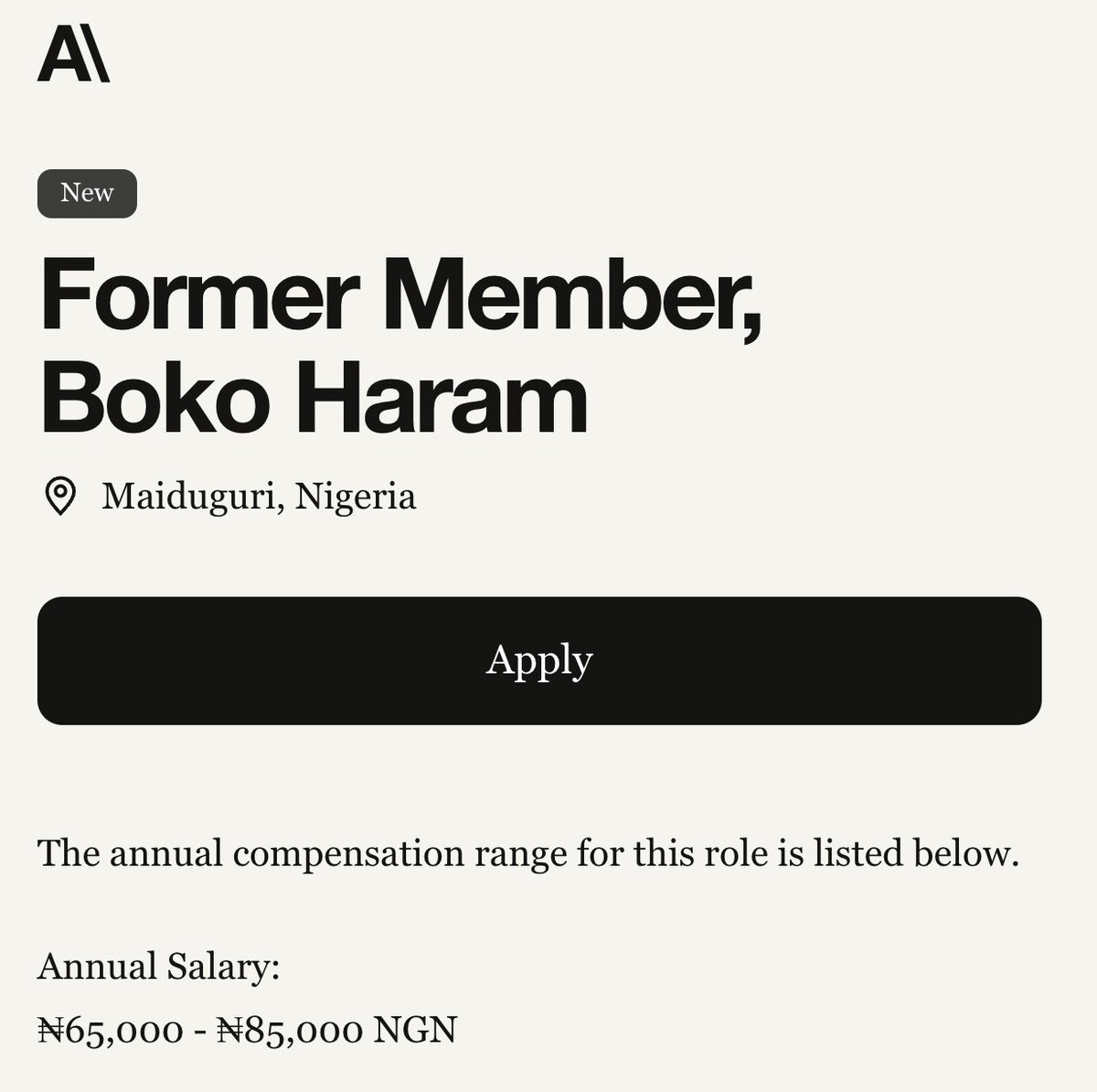Click the "Annual Salary:" label
This screenshot has height=1092, width=1097.
[158, 966]
